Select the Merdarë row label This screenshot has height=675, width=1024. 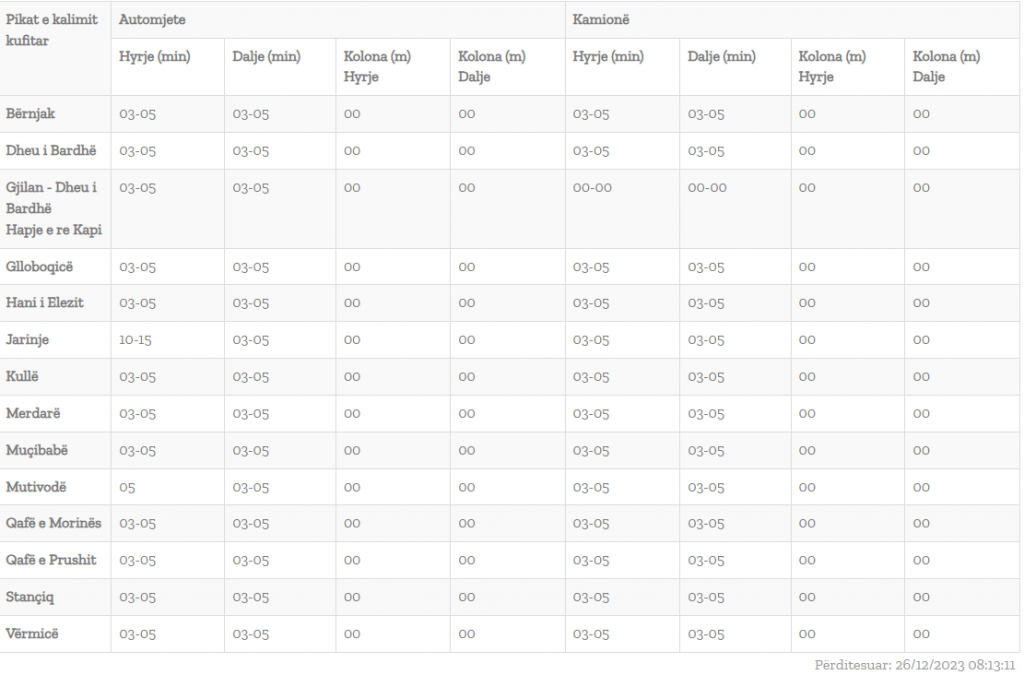33,413
